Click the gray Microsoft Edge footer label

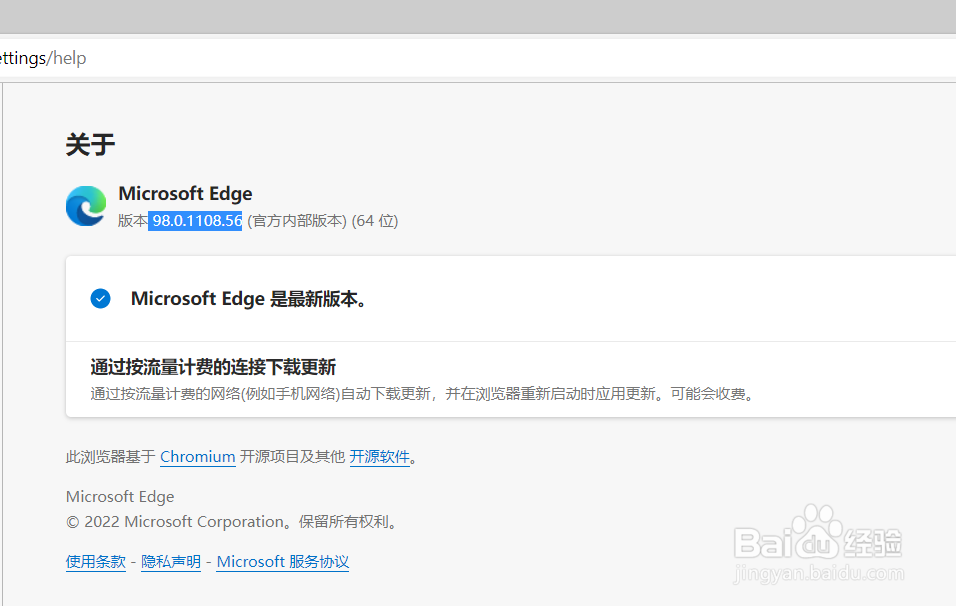(120, 497)
